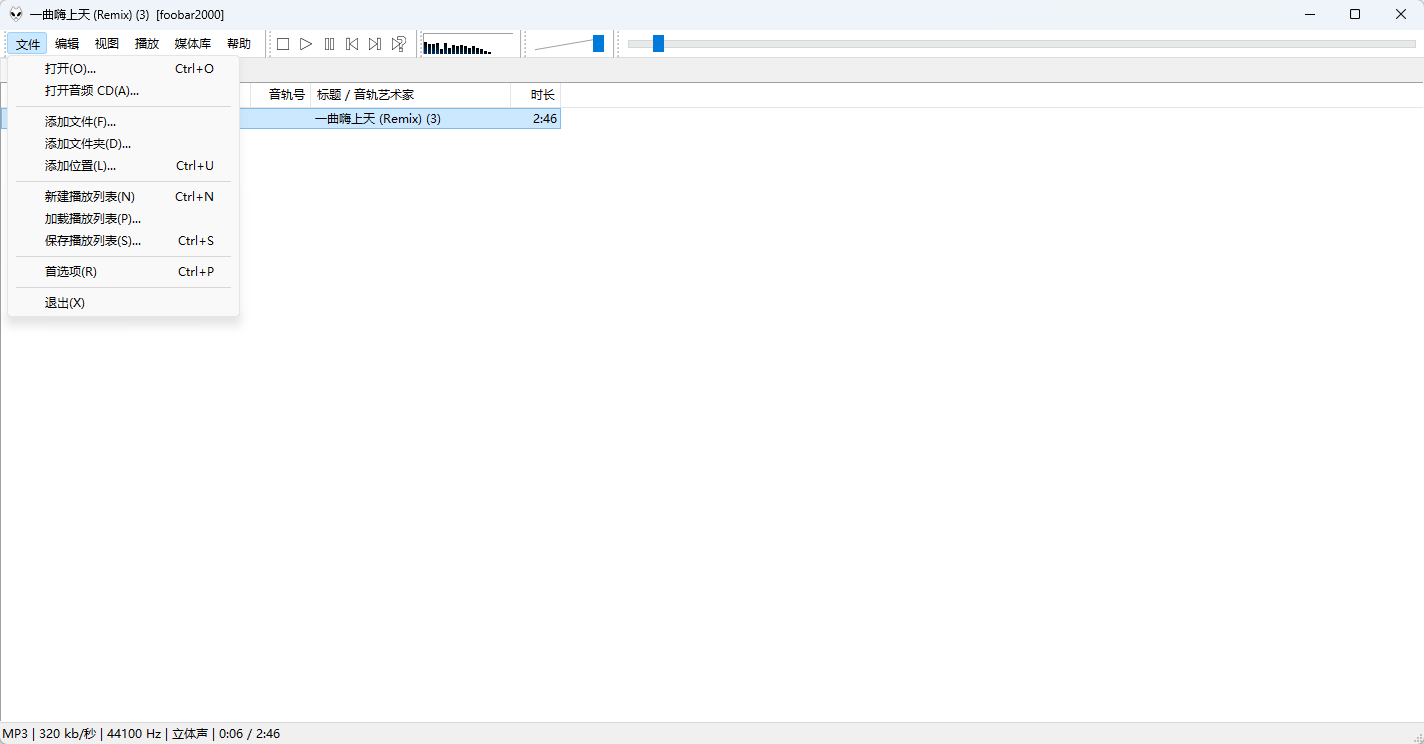
Task: Open preferences via 首选项(R)
Action: tap(123, 272)
